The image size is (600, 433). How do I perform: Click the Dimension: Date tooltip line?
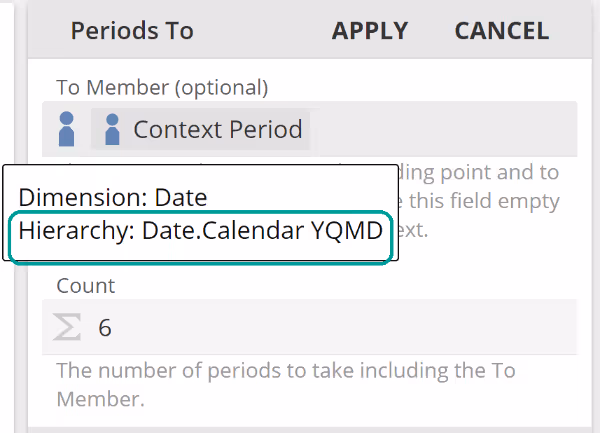point(113,196)
